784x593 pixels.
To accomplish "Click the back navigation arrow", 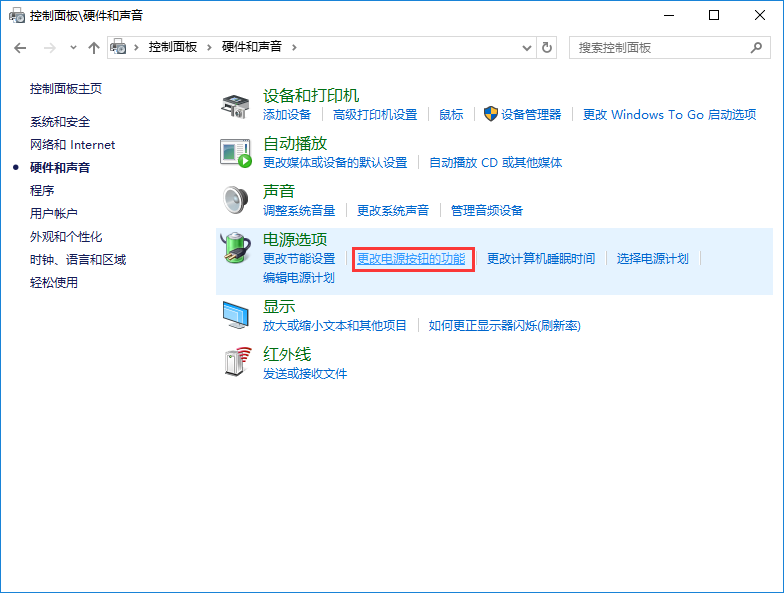I will (x=20, y=47).
